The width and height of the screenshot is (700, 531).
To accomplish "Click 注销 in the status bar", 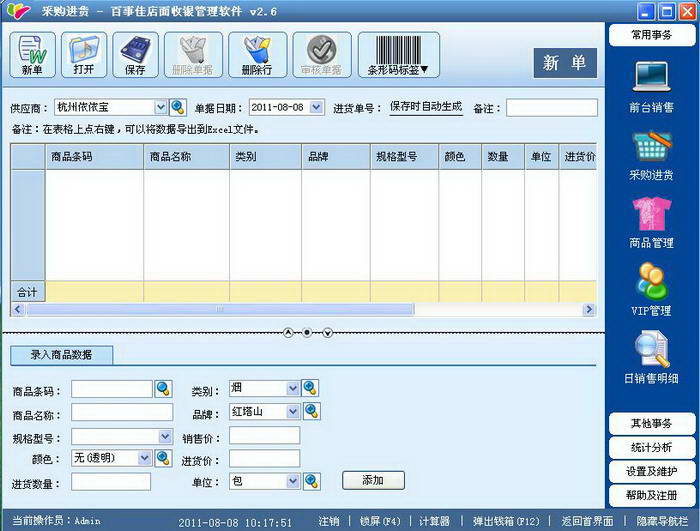I will [329, 521].
